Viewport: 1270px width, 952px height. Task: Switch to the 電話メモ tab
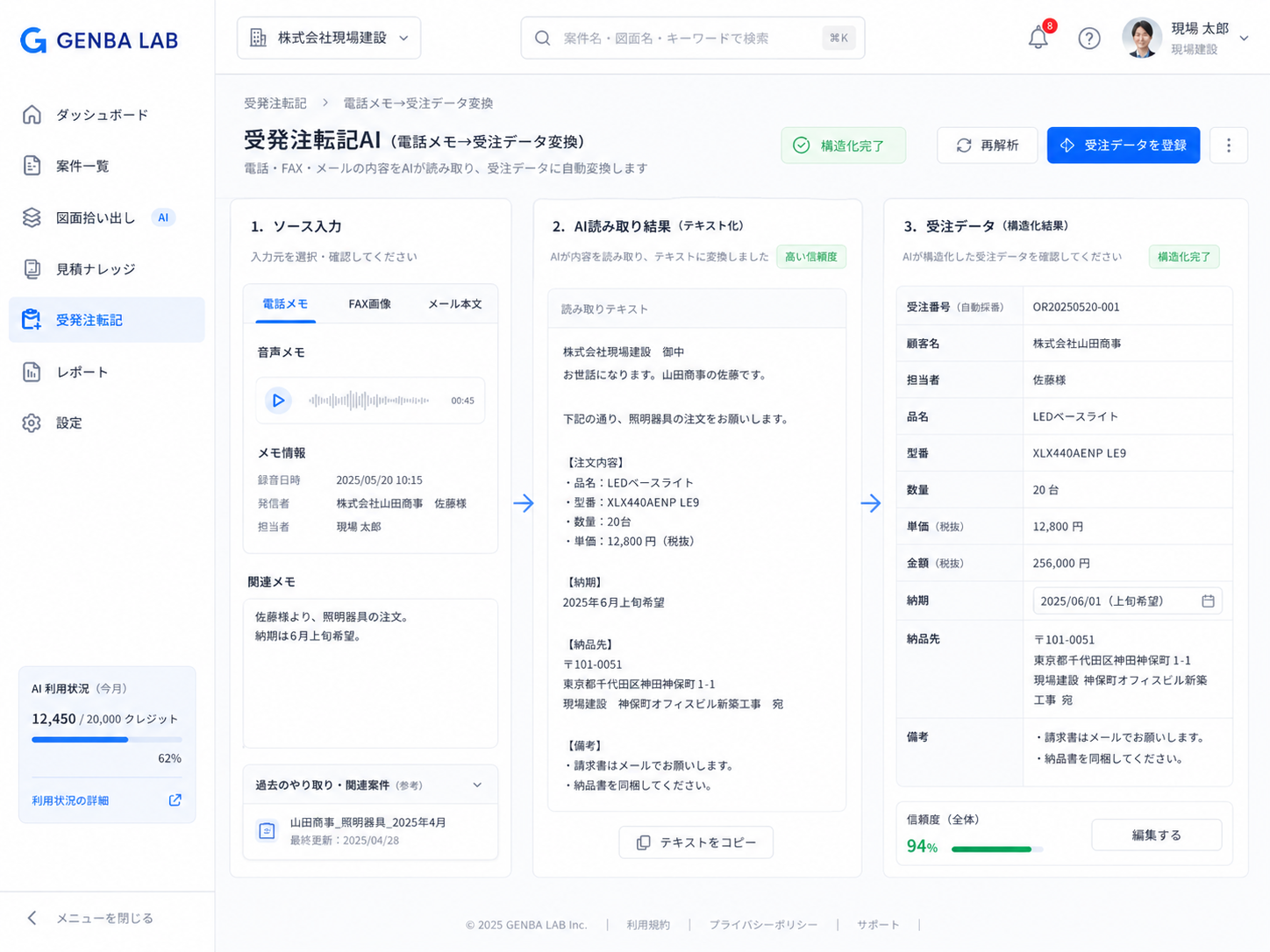click(285, 304)
